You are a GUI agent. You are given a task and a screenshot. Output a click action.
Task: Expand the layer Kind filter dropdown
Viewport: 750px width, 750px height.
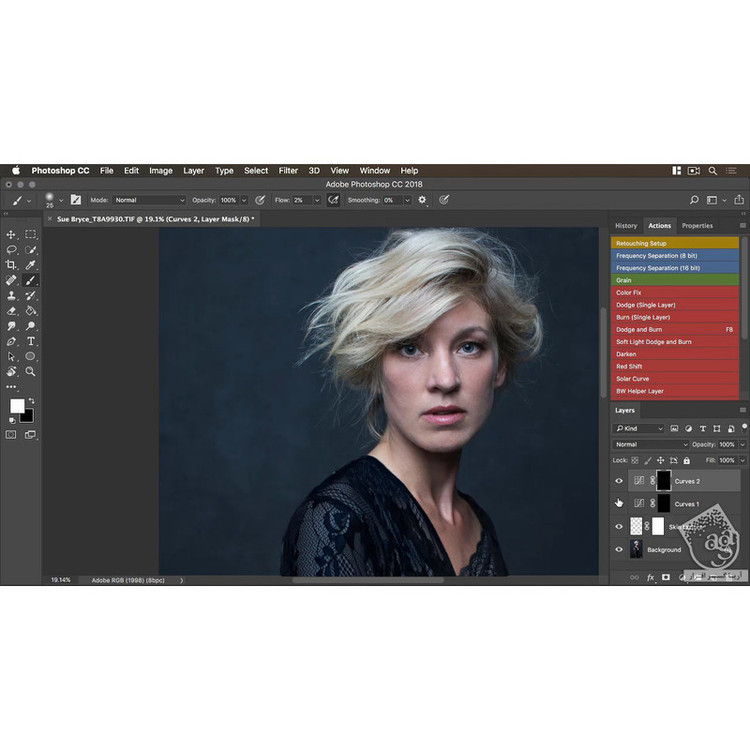(639, 429)
